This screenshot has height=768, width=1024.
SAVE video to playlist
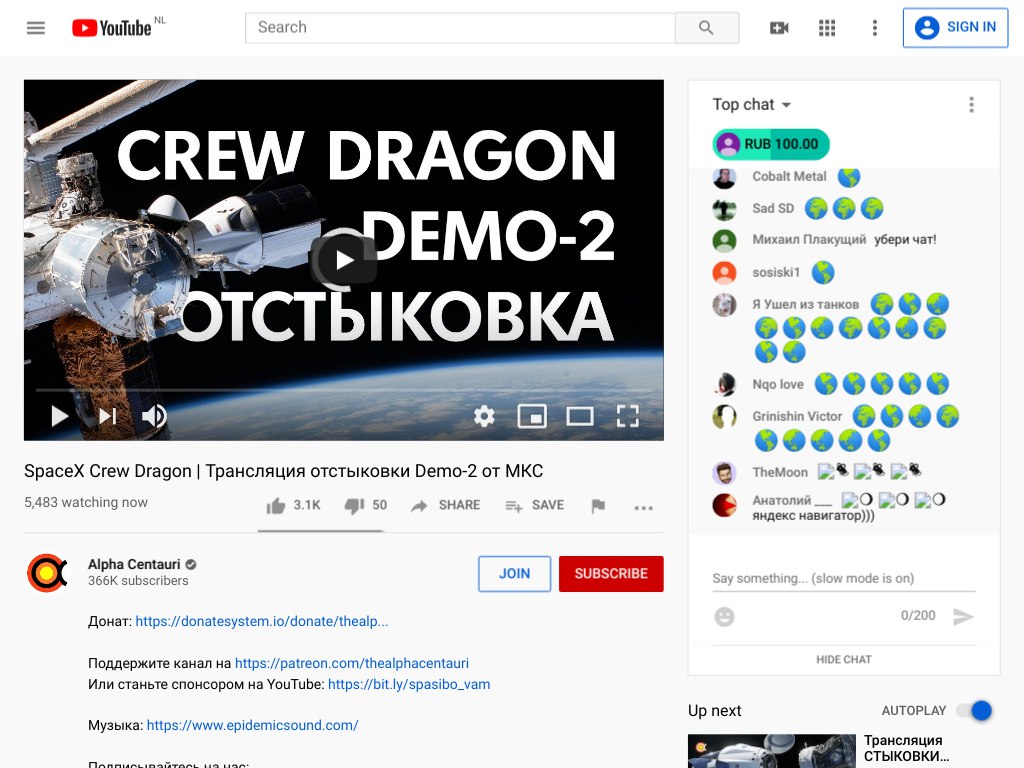[x=534, y=505]
